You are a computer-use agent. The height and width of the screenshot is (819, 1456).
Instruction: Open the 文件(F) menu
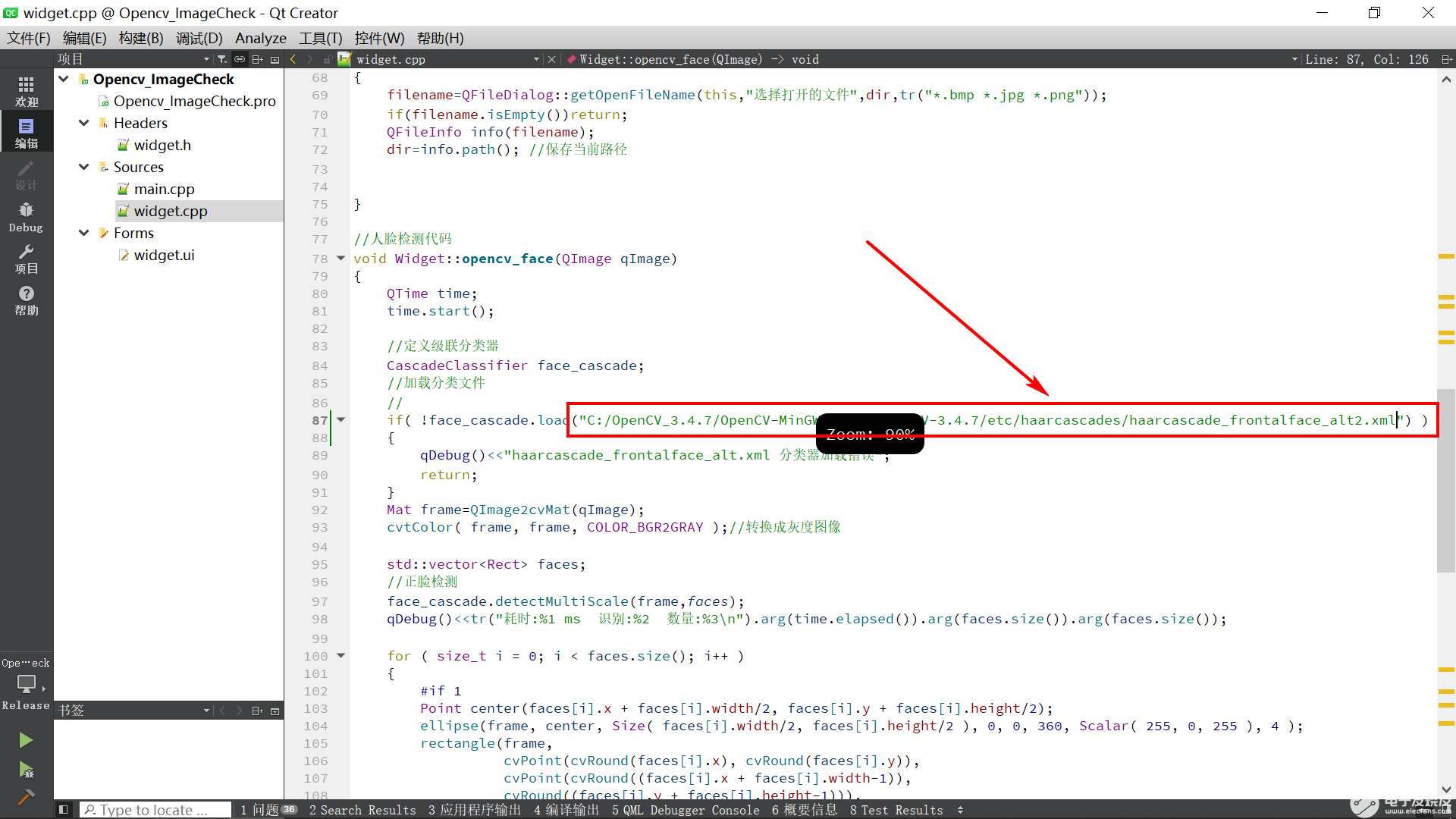pos(29,38)
